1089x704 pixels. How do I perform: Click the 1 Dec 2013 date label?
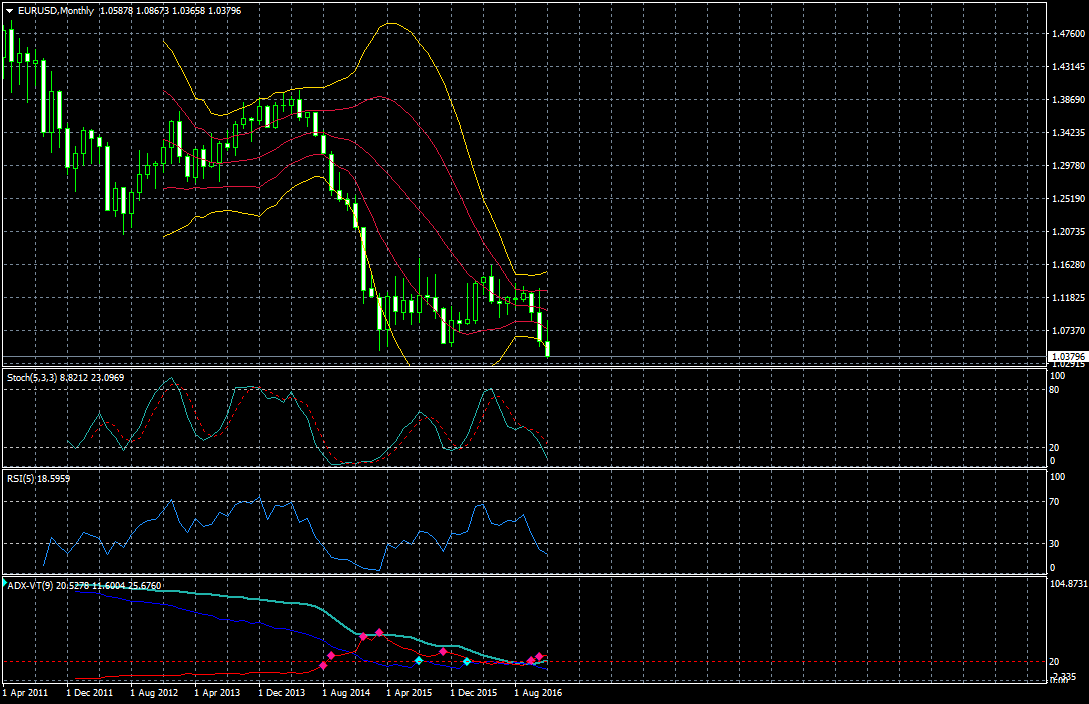[282, 691]
